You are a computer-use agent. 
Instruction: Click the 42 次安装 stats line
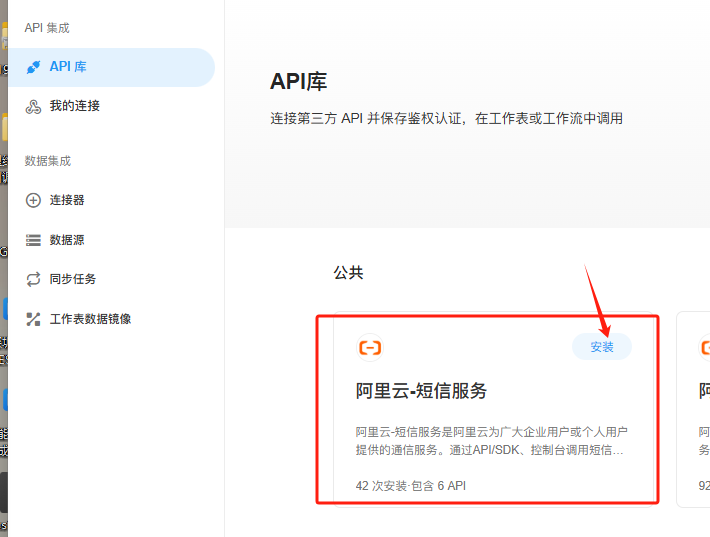pyautogui.click(x=410, y=486)
